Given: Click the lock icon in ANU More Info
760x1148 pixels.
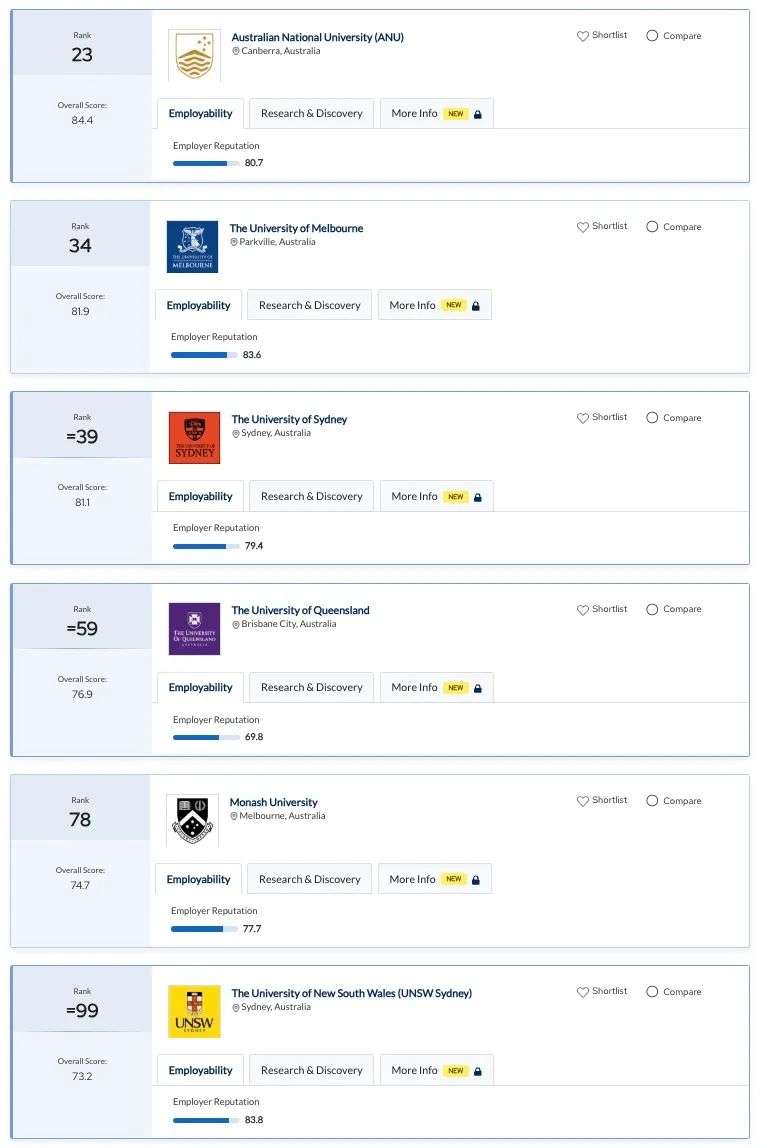Looking at the screenshot, I should pyautogui.click(x=477, y=114).
